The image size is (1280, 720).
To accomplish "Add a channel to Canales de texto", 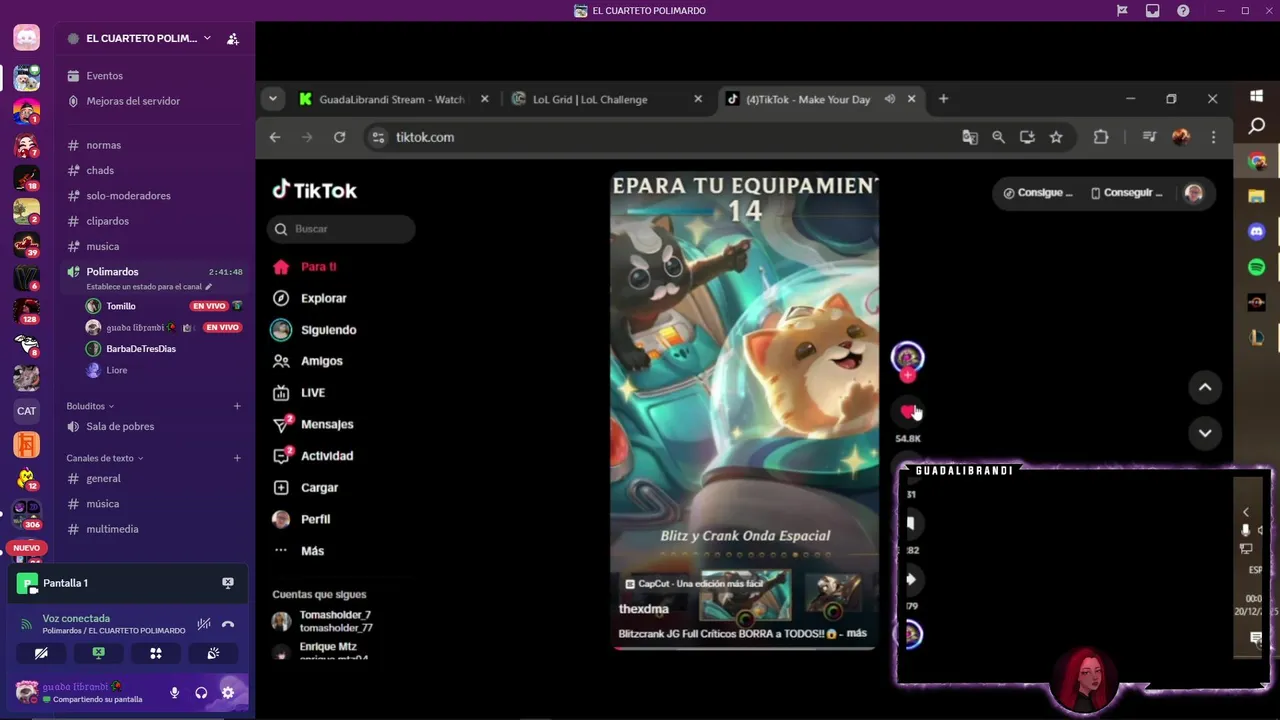I will click(x=237, y=458).
